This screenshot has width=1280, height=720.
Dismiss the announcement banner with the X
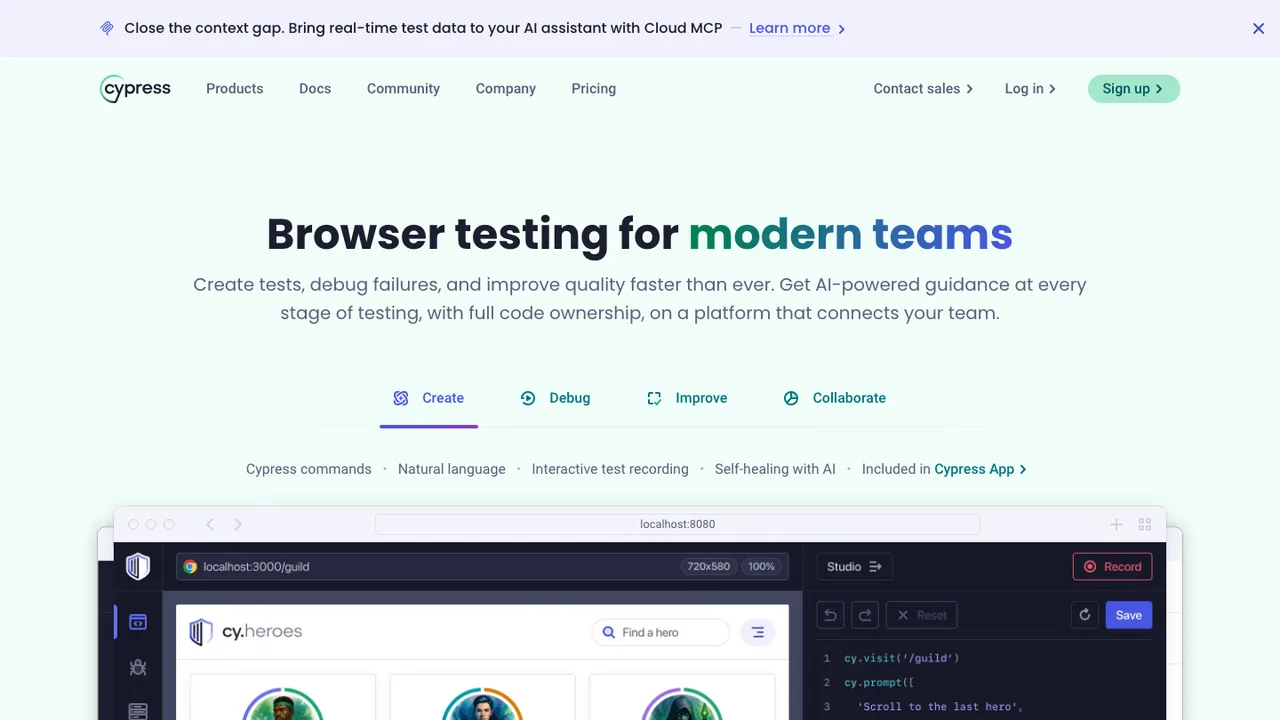1259,28
